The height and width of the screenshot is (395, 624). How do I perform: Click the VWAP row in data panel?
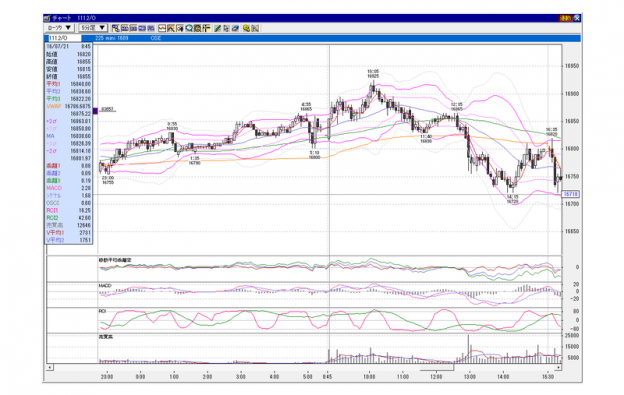tap(68, 106)
